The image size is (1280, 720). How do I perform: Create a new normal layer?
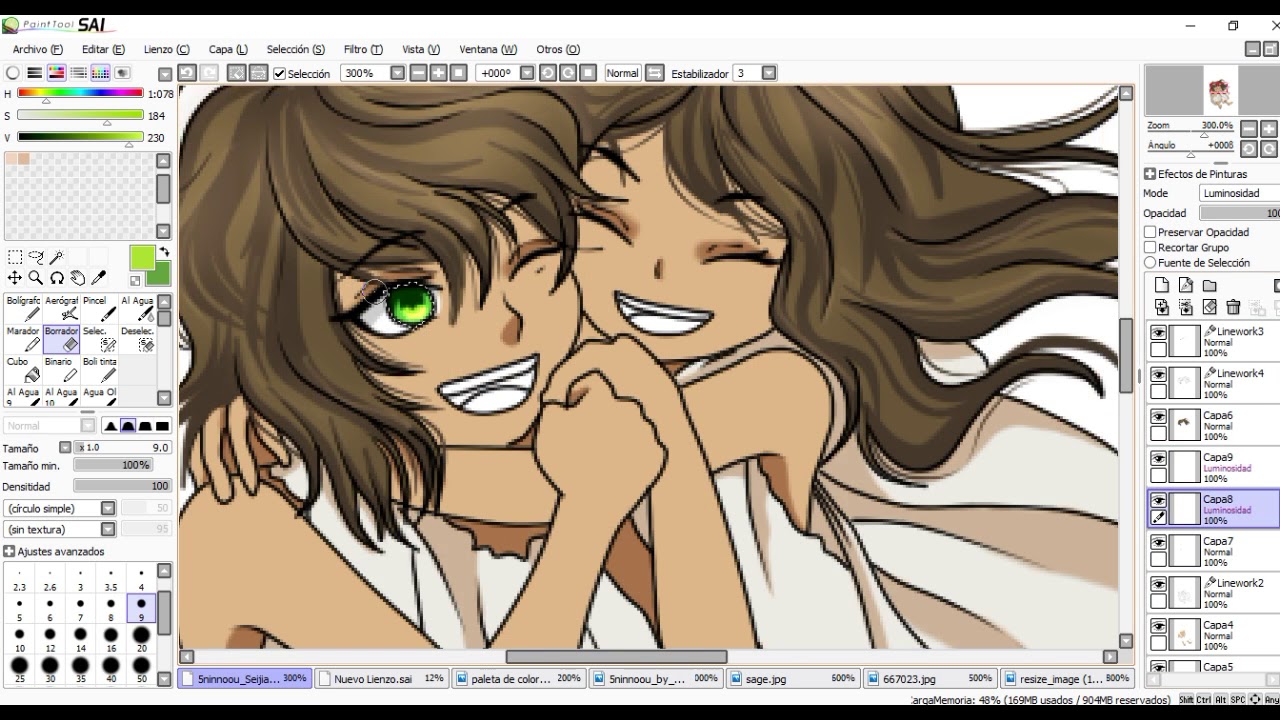coord(1161,286)
